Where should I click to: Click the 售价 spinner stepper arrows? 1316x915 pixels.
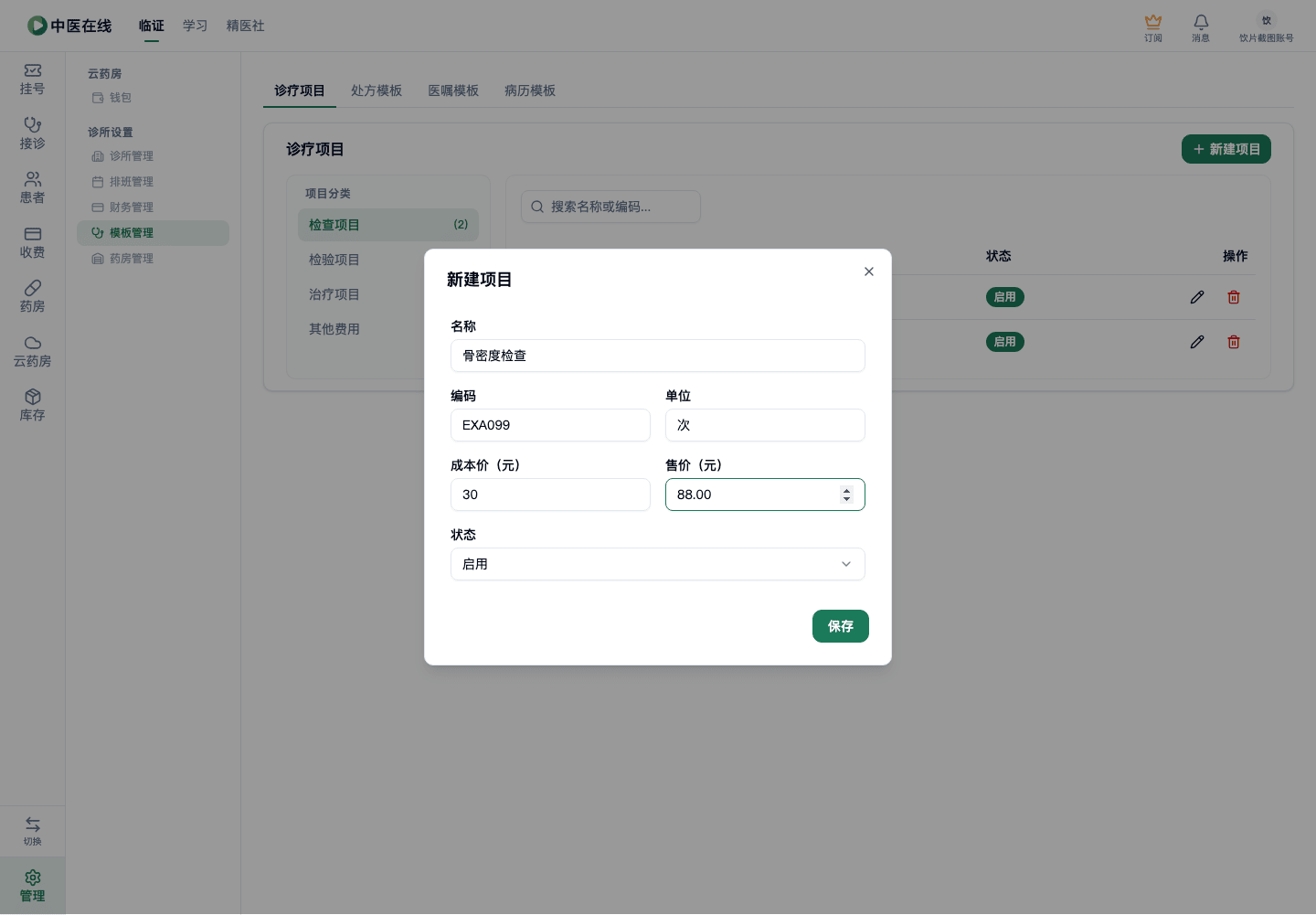click(x=846, y=495)
